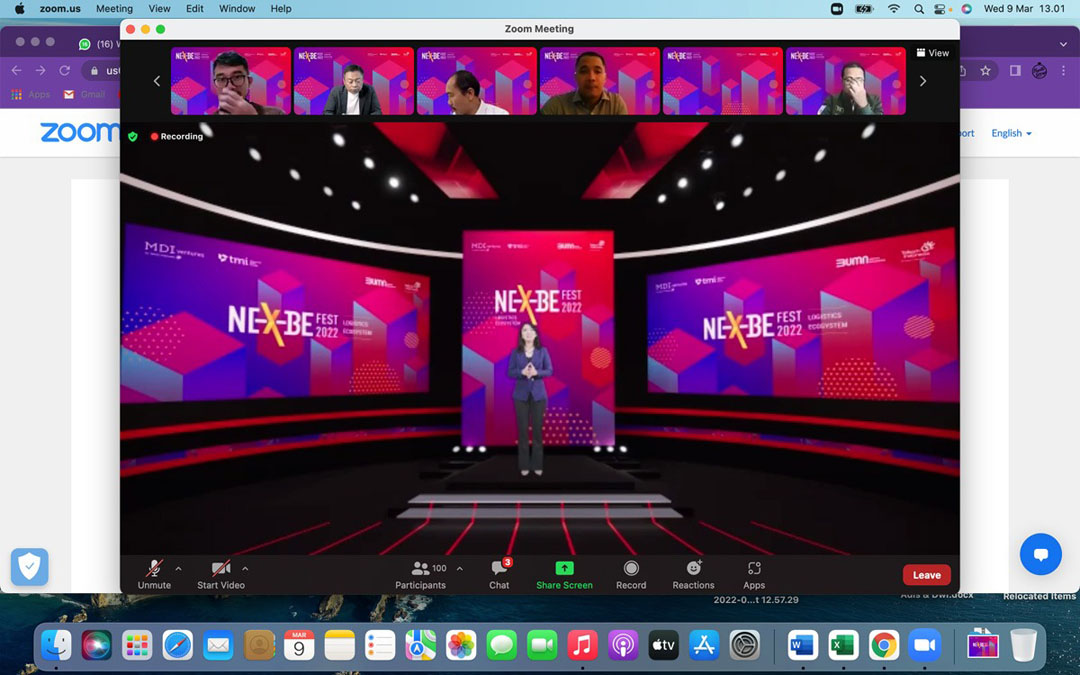Open Google Chrome from the Dock
The image size is (1080, 675).
884,645
